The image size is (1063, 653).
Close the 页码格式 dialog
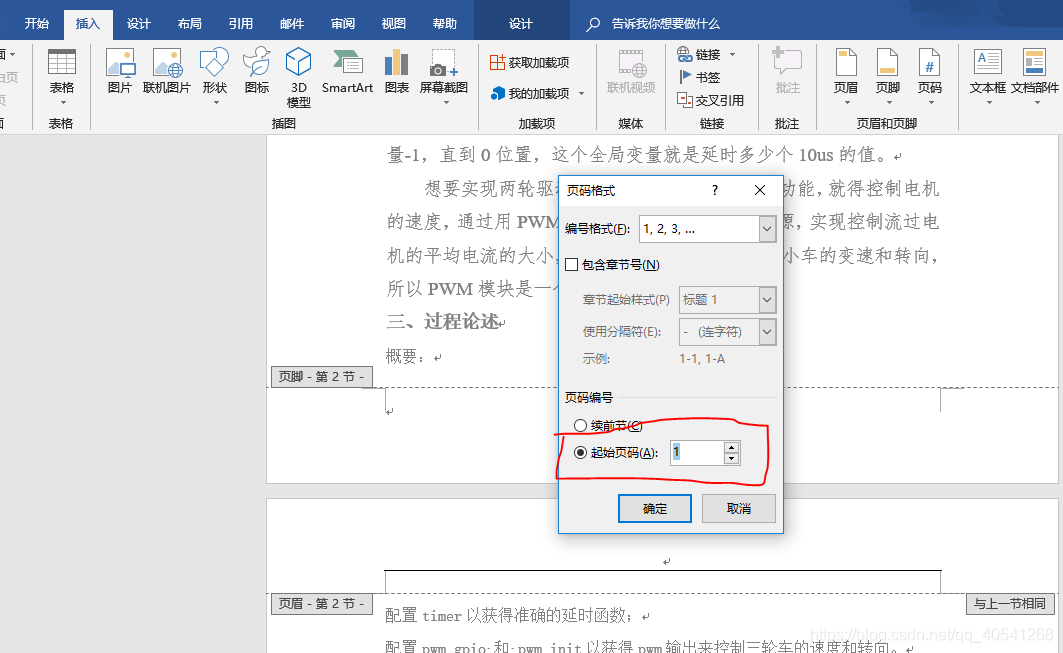tap(760, 191)
